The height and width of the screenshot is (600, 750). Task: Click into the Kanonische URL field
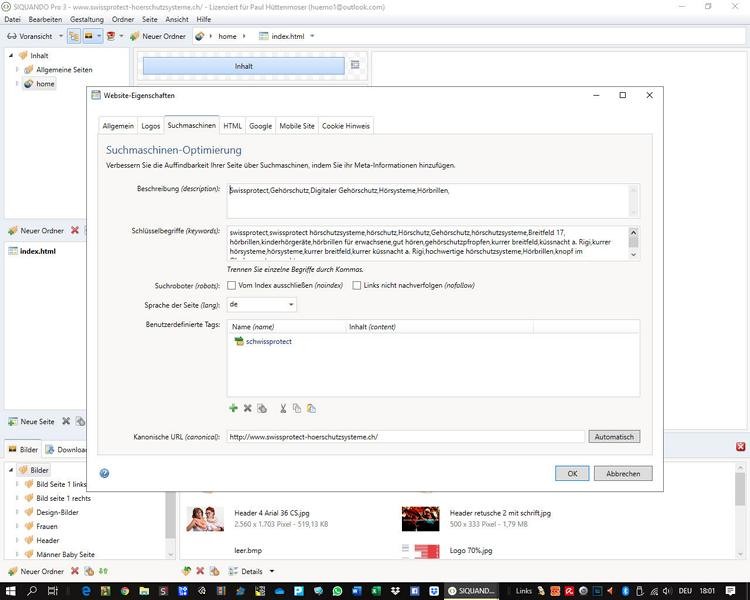406,437
